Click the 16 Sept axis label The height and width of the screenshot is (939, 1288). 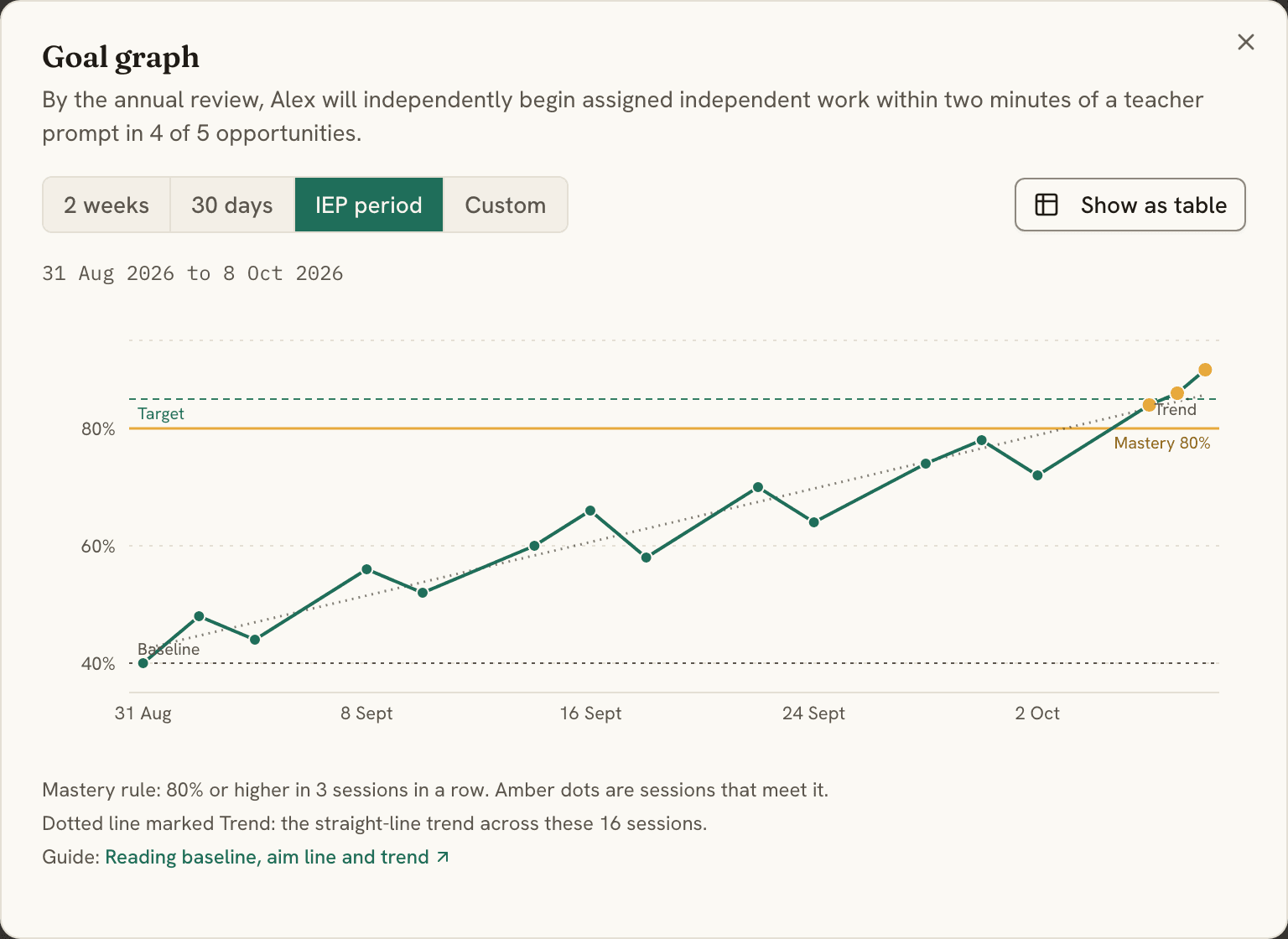[590, 713]
